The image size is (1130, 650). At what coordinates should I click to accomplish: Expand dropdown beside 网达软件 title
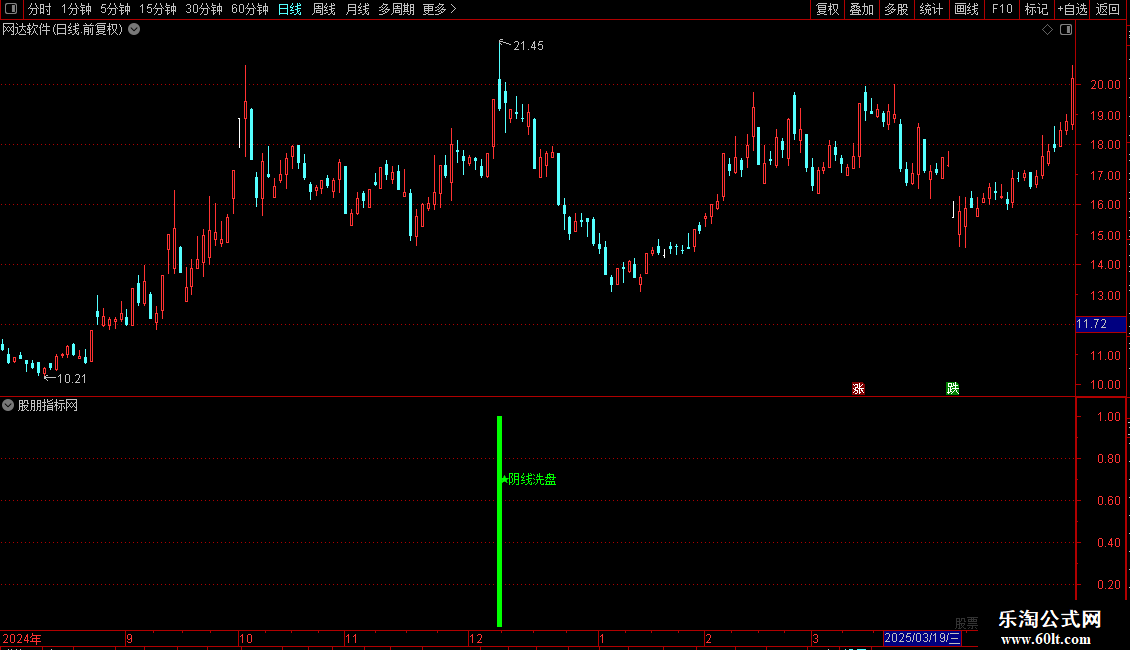[134, 30]
